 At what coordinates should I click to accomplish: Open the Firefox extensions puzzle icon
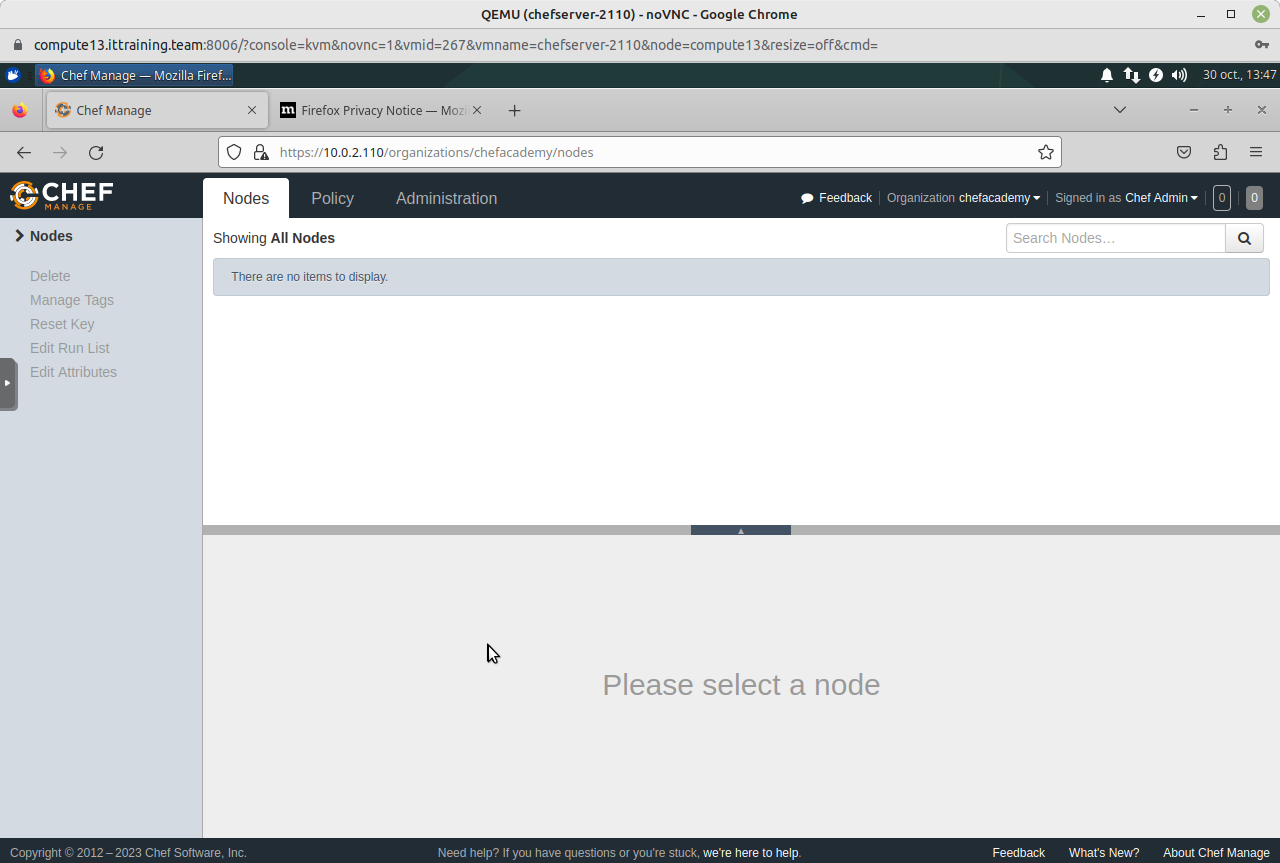click(1220, 152)
